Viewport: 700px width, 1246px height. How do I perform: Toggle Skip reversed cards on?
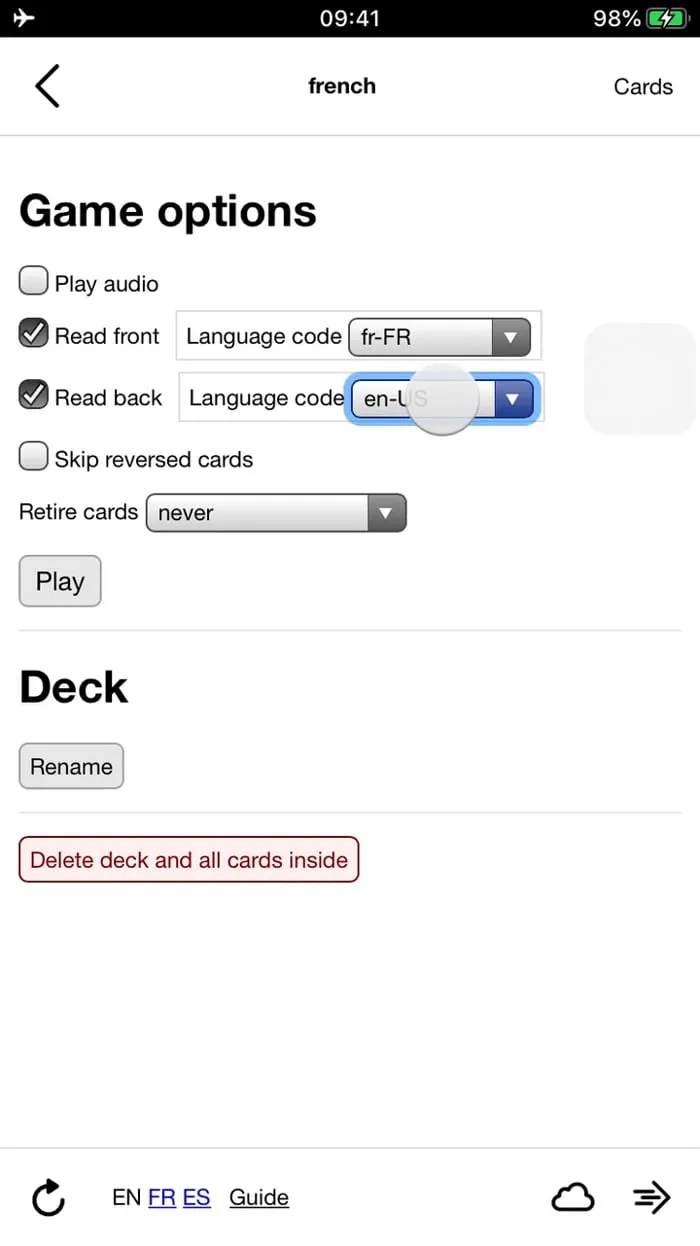[x=33, y=456]
